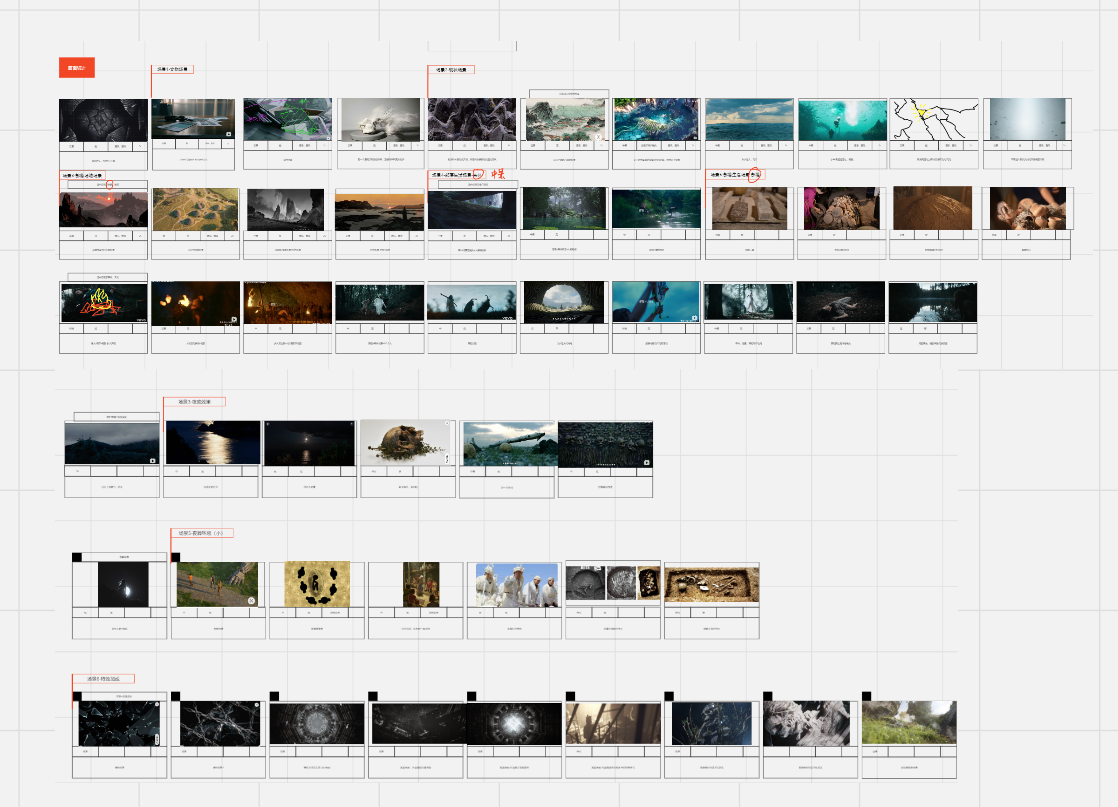Select the dark image with white glow
Viewport: 1118px width, 807px height.
tap(123, 585)
